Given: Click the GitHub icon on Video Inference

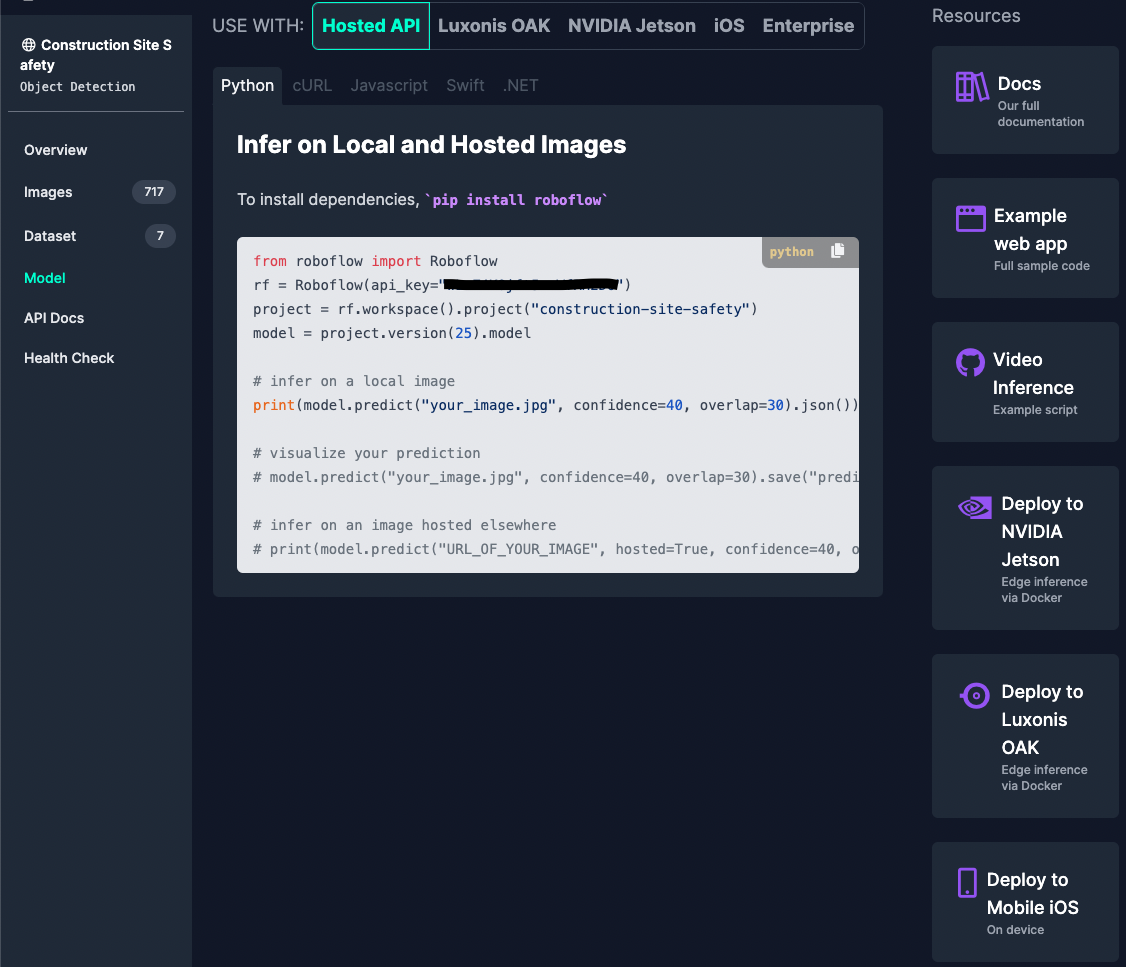Looking at the screenshot, I should (x=969, y=363).
